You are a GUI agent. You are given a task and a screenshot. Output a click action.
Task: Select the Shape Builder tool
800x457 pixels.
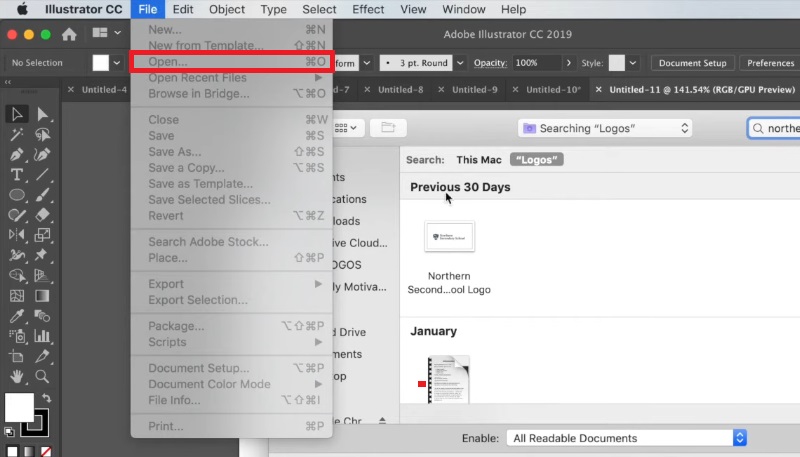point(17,275)
